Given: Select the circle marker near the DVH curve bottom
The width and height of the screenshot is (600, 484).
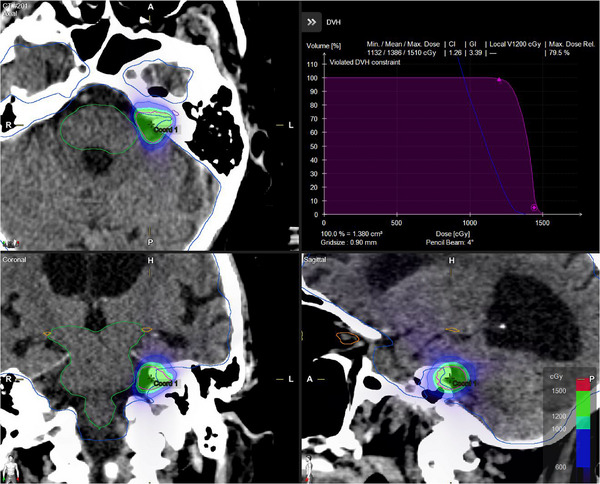Looking at the screenshot, I should [x=534, y=208].
